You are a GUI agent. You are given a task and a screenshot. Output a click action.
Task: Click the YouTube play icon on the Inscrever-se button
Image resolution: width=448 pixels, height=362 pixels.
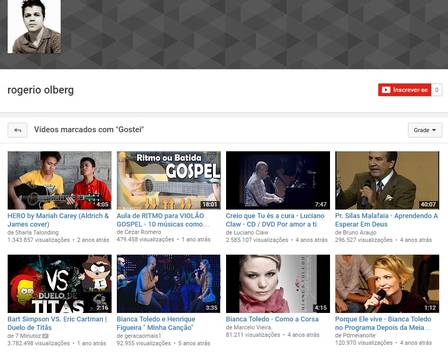[x=386, y=90]
